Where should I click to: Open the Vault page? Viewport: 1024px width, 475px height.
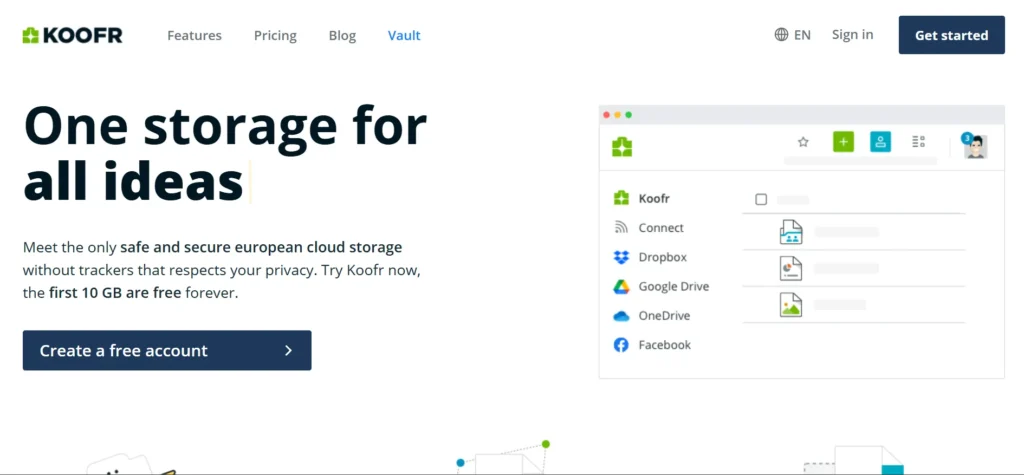tap(404, 35)
